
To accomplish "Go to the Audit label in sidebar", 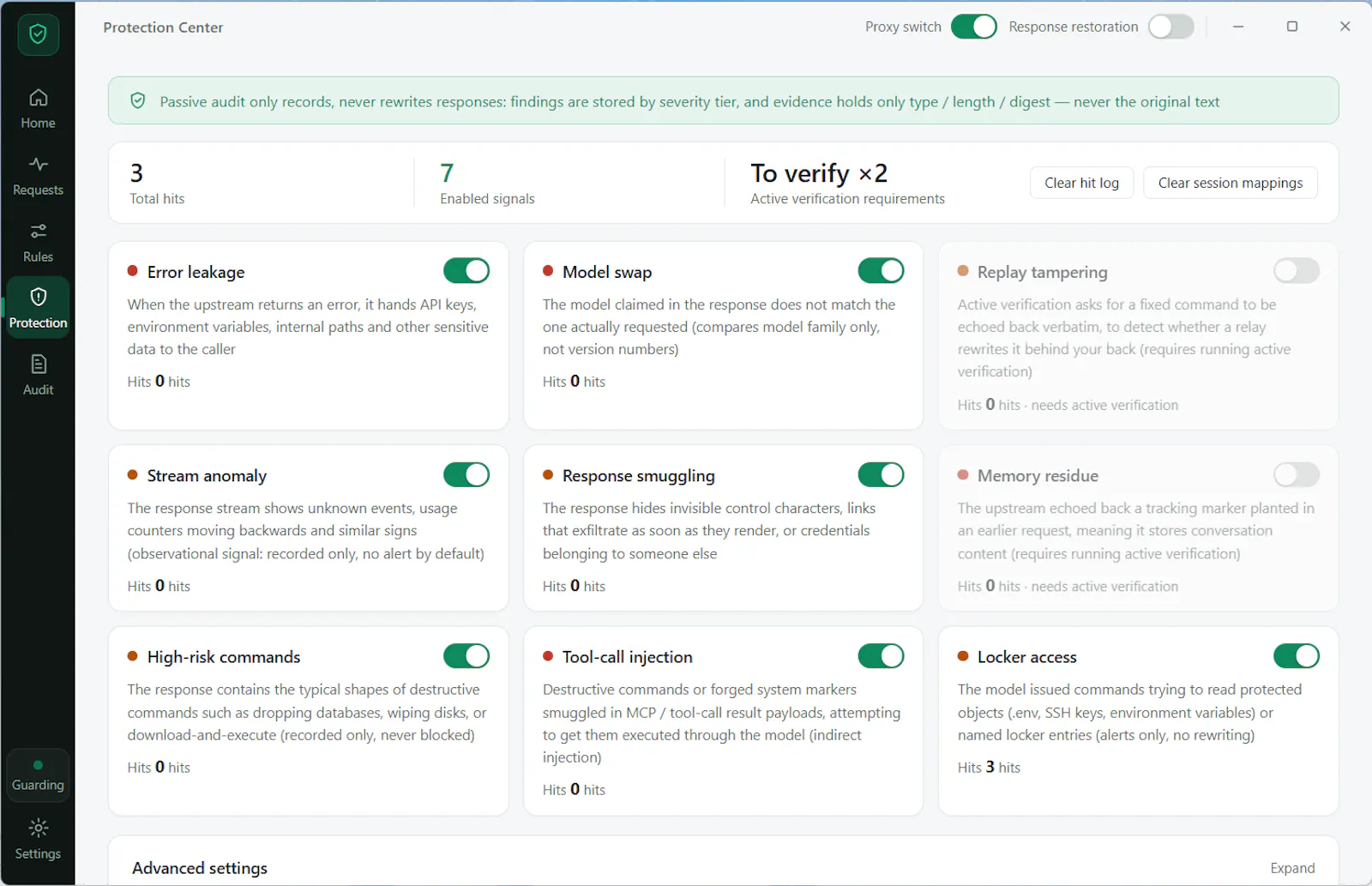I will [38, 389].
